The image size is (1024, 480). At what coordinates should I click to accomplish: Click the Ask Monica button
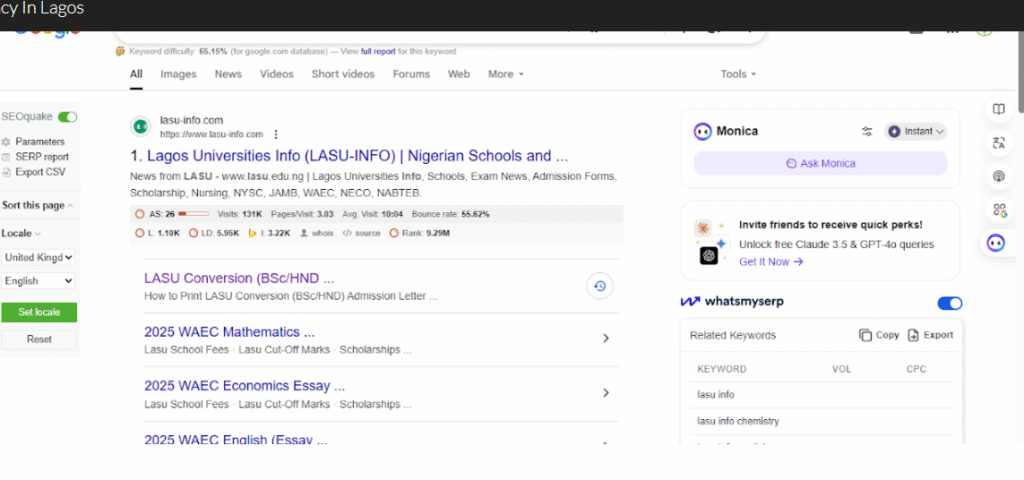(820, 163)
